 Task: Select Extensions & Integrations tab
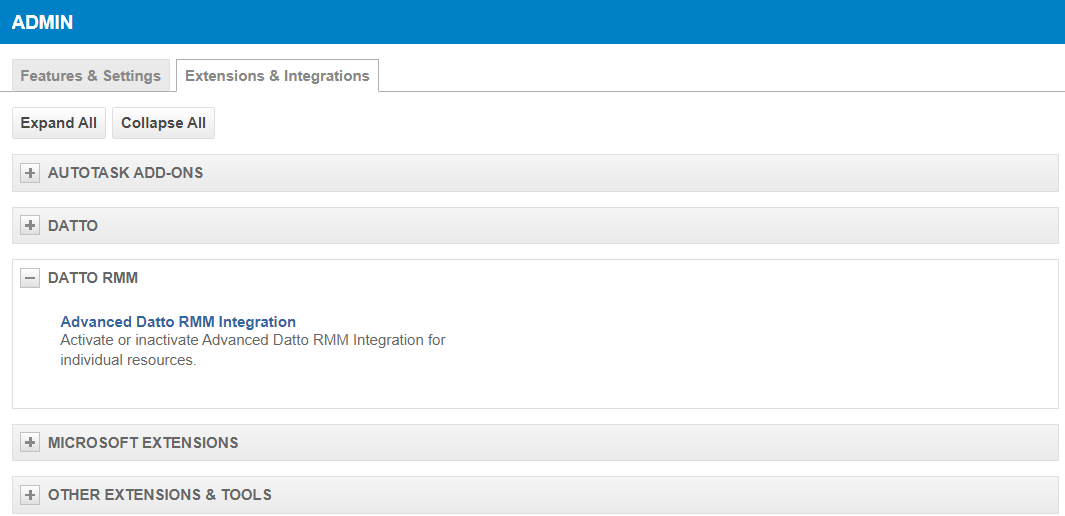pyautogui.click(x=277, y=75)
